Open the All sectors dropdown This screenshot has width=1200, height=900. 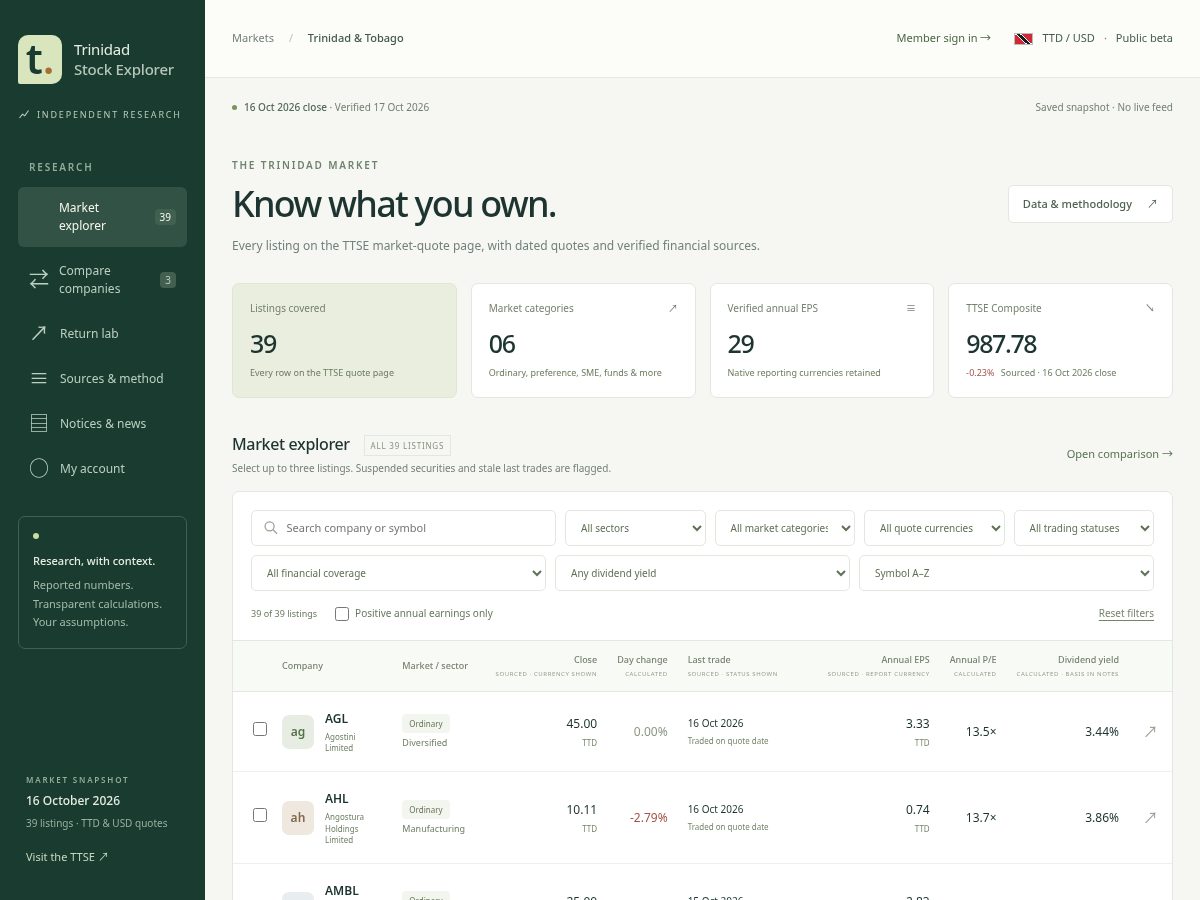coord(635,528)
